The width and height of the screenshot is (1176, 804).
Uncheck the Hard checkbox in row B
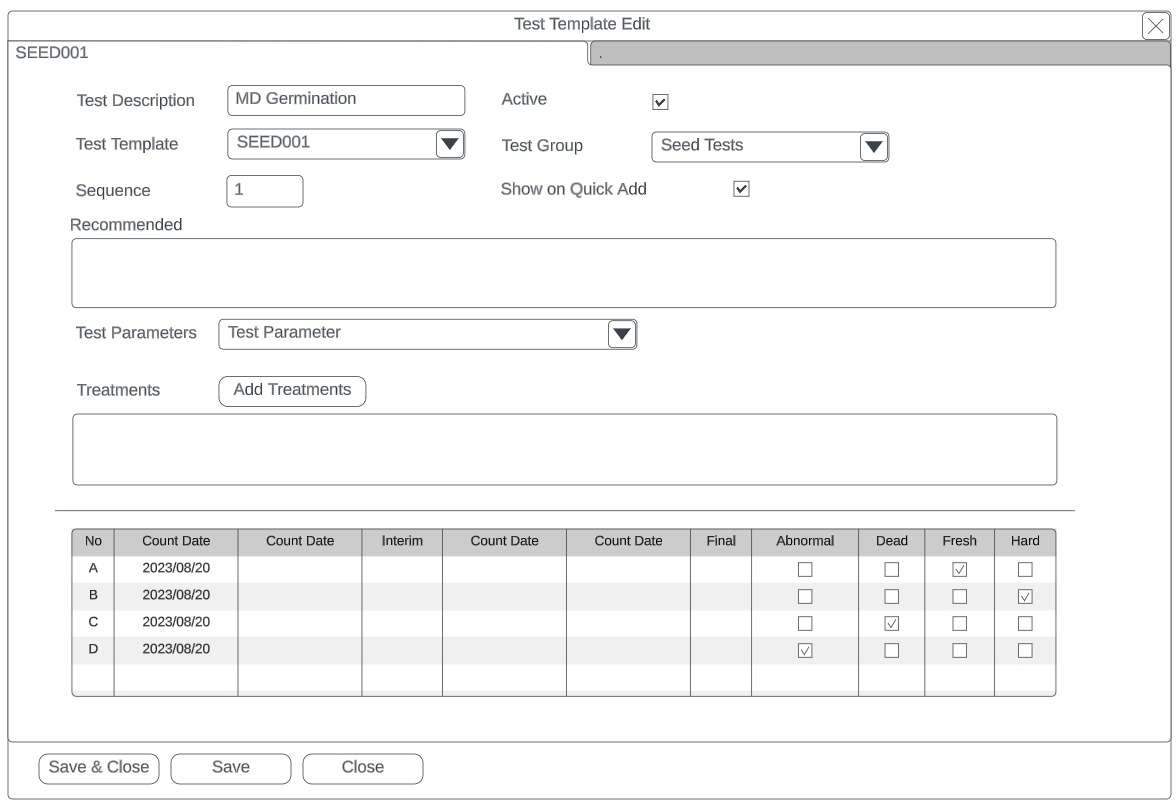coord(1025,597)
